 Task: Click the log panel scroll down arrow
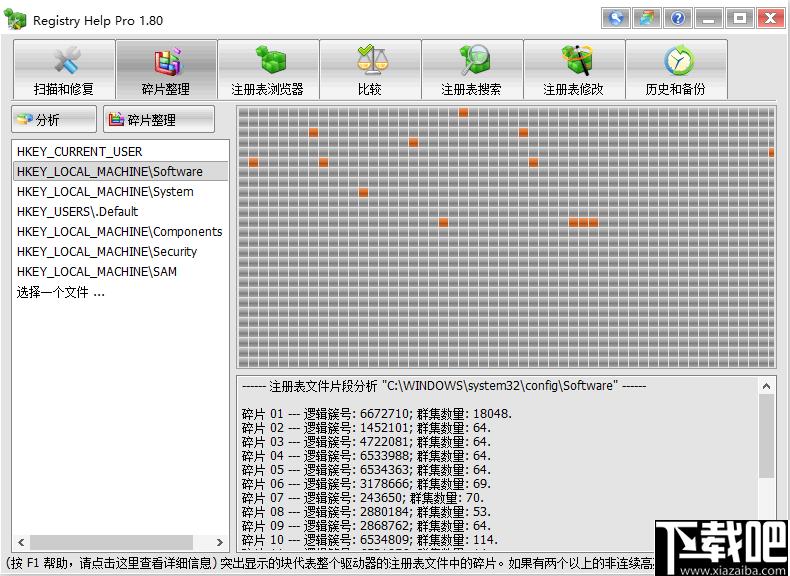(766, 541)
